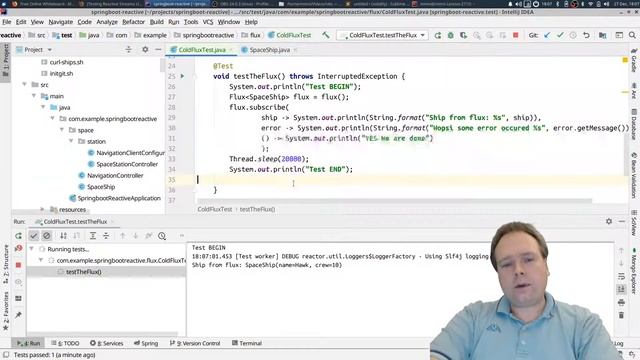Click Collapse All in the test tree toolbar
Screen dimensions: 640x360
106,236
